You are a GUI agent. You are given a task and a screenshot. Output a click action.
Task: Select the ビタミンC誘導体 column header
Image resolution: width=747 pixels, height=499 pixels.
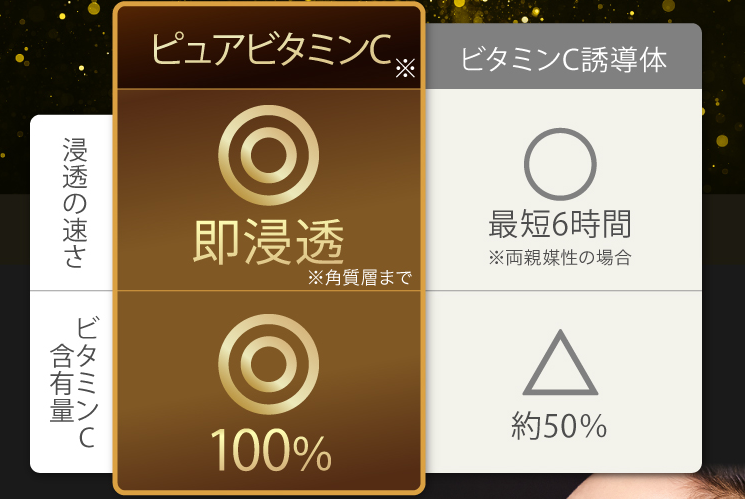tap(564, 56)
